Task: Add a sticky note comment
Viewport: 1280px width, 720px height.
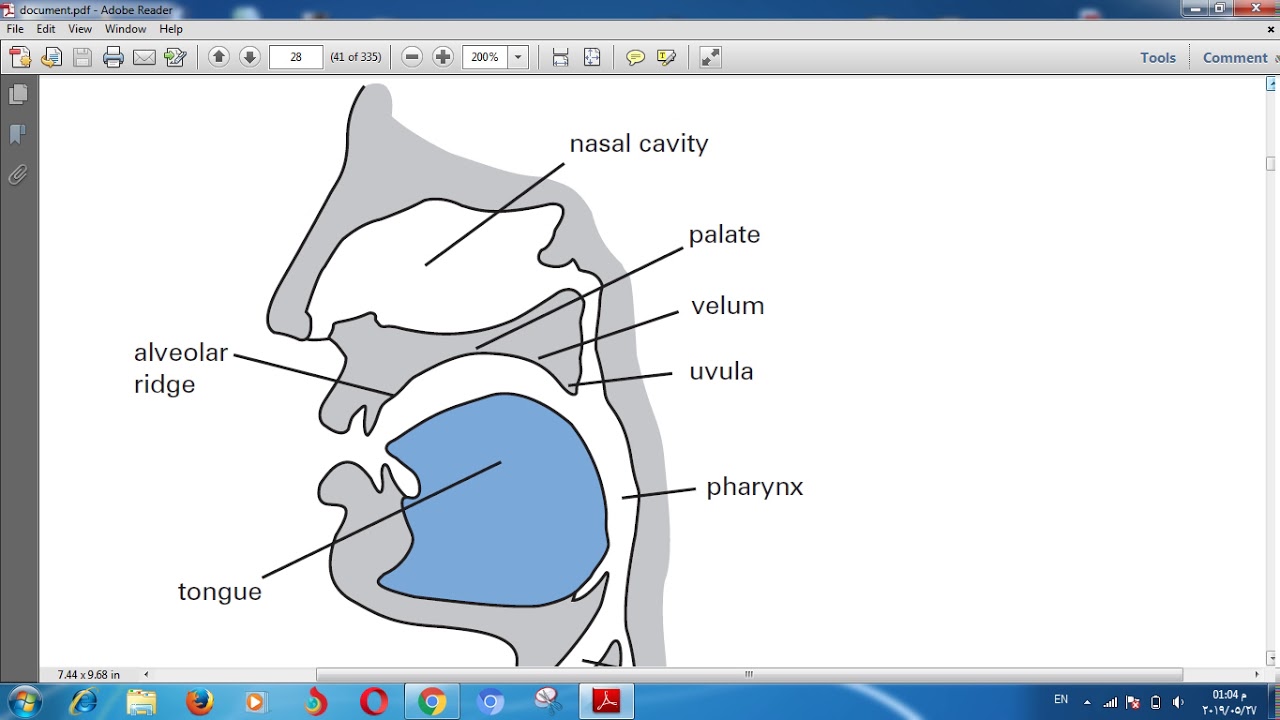Action: [x=635, y=57]
